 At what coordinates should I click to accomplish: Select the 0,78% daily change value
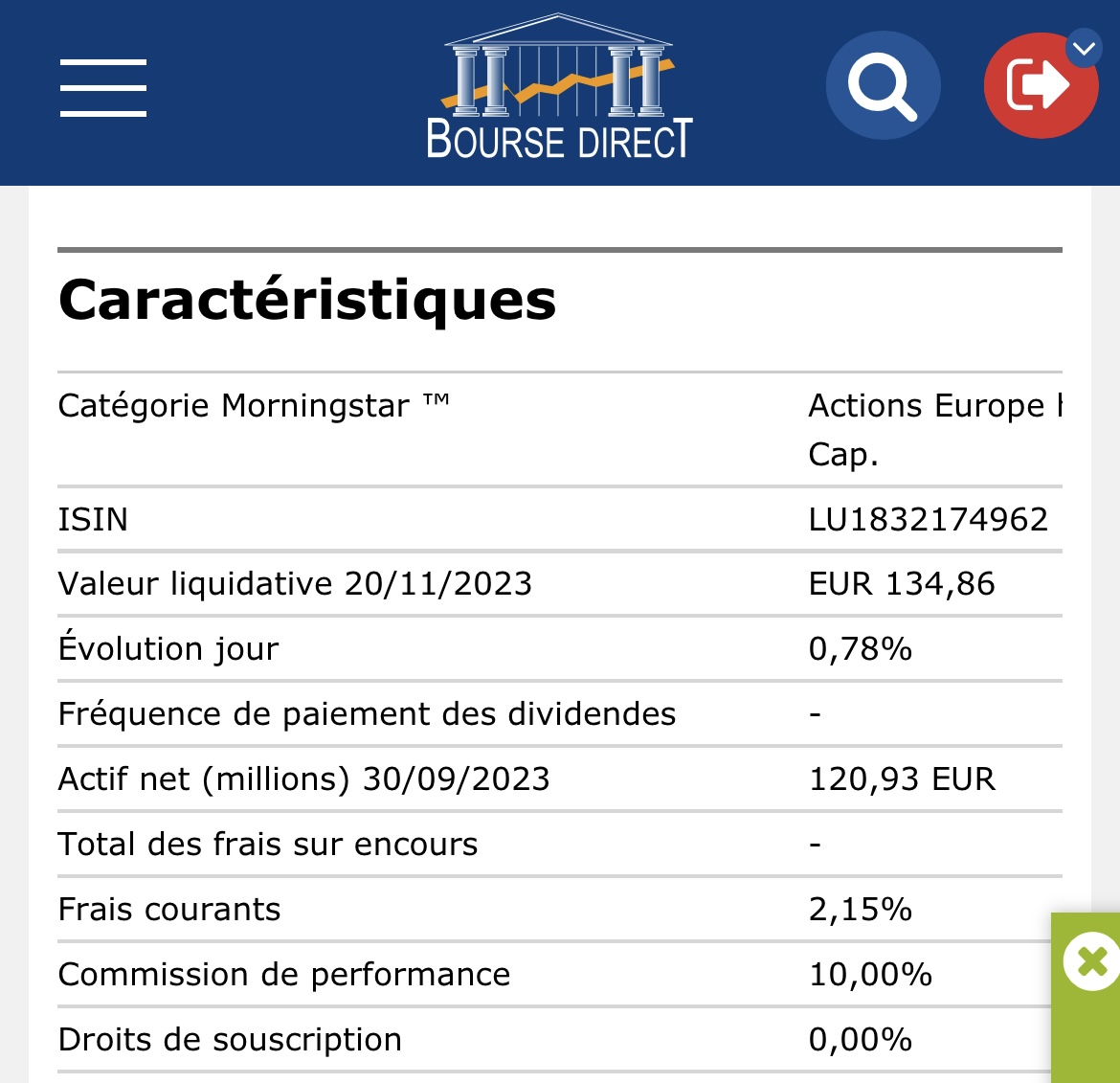[x=860, y=648]
